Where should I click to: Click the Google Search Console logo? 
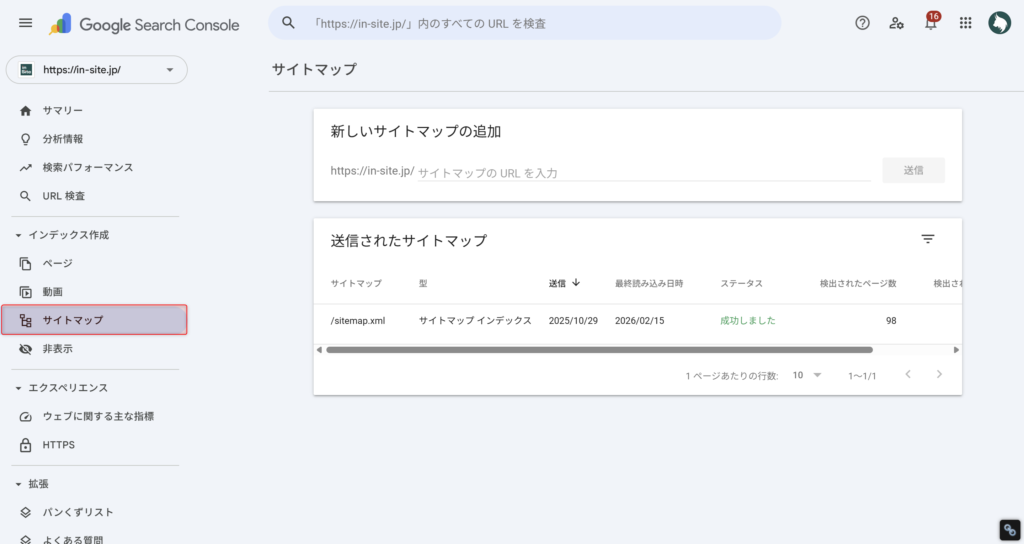tap(144, 25)
